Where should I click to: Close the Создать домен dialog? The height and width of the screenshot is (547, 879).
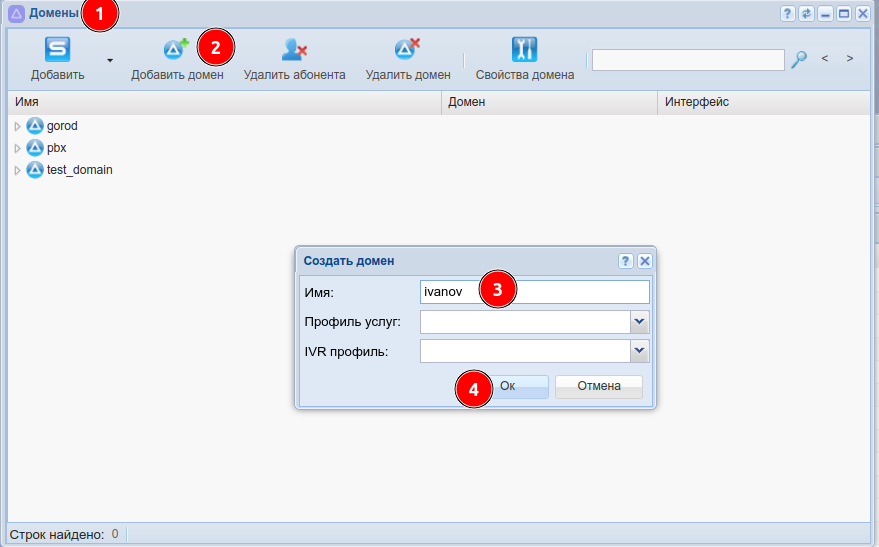(645, 261)
